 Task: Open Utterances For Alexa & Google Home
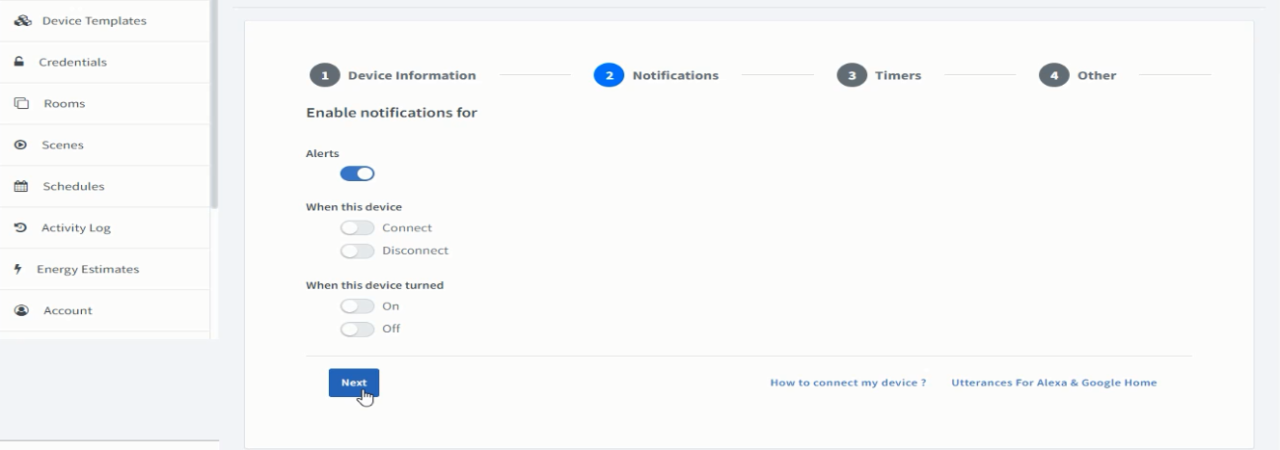1054,383
